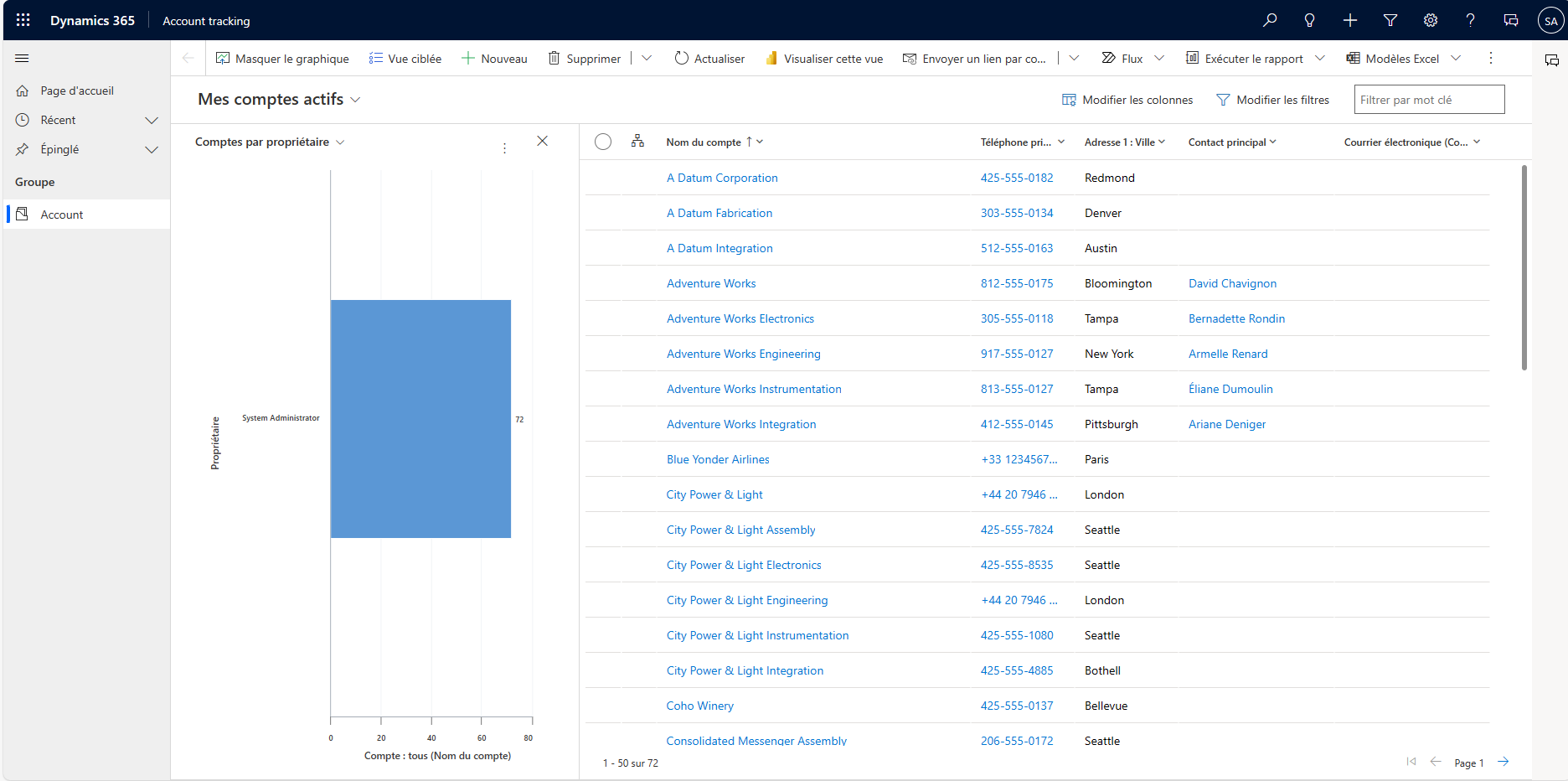Go back using the back arrow
Image resolution: width=1568 pixels, height=781 pixels.
tap(188, 58)
